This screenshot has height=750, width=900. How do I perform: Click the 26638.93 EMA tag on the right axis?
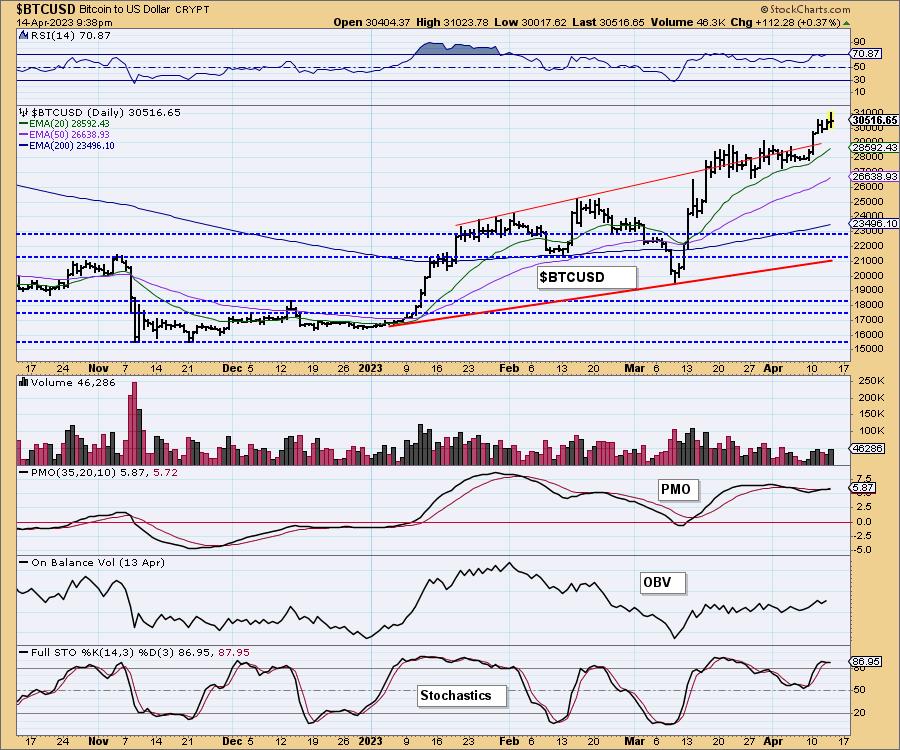(875, 176)
